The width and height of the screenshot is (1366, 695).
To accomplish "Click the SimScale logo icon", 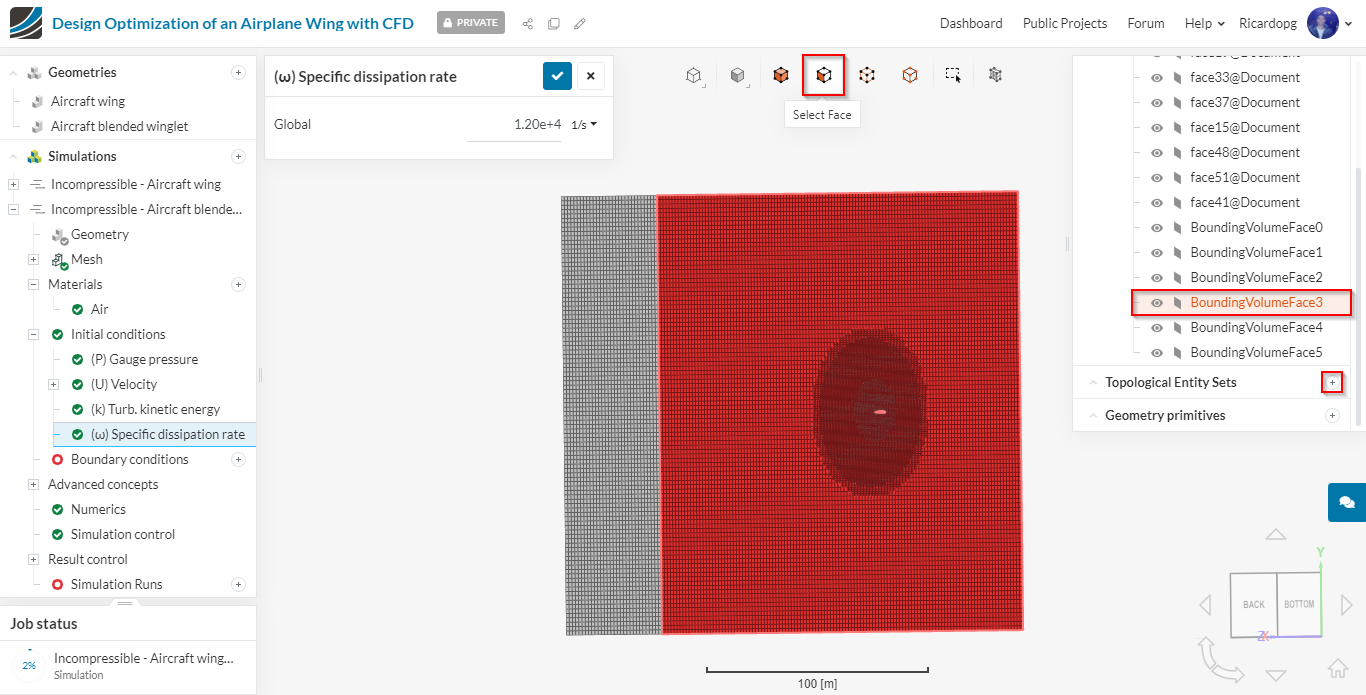I will tap(25, 23).
